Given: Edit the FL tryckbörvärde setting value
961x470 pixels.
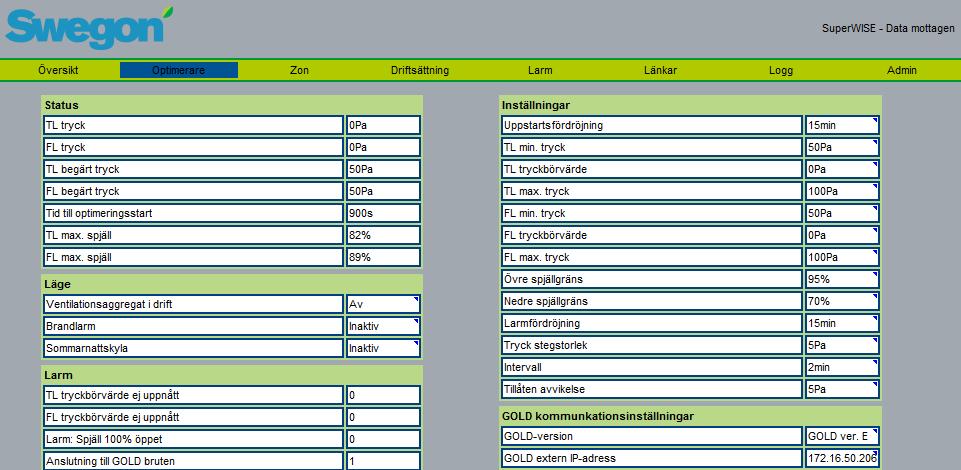Looking at the screenshot, I should [x=842, y=235].
